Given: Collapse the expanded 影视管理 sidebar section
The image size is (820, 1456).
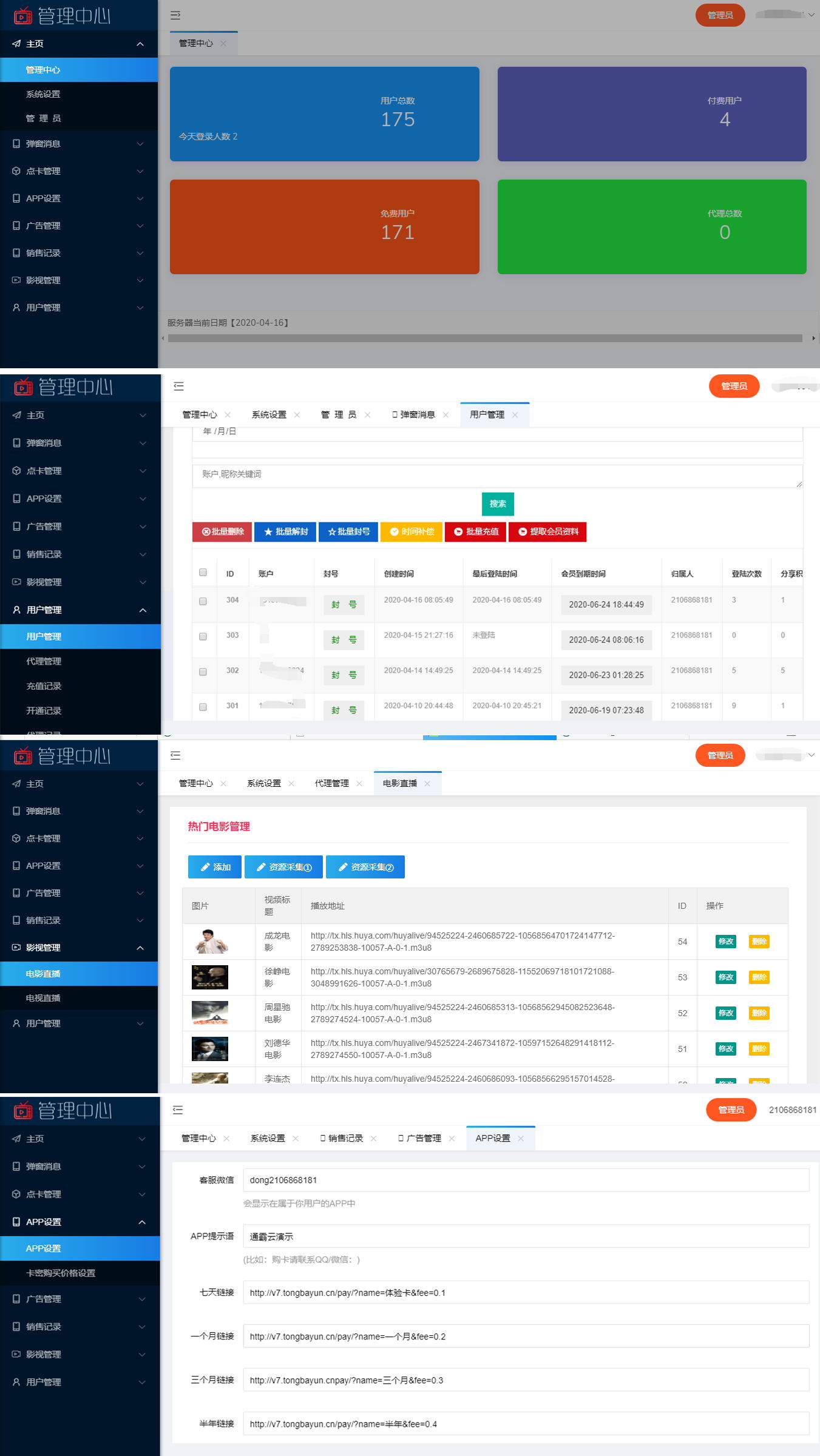Looking at the screenshot, I should tap(140, 948).
